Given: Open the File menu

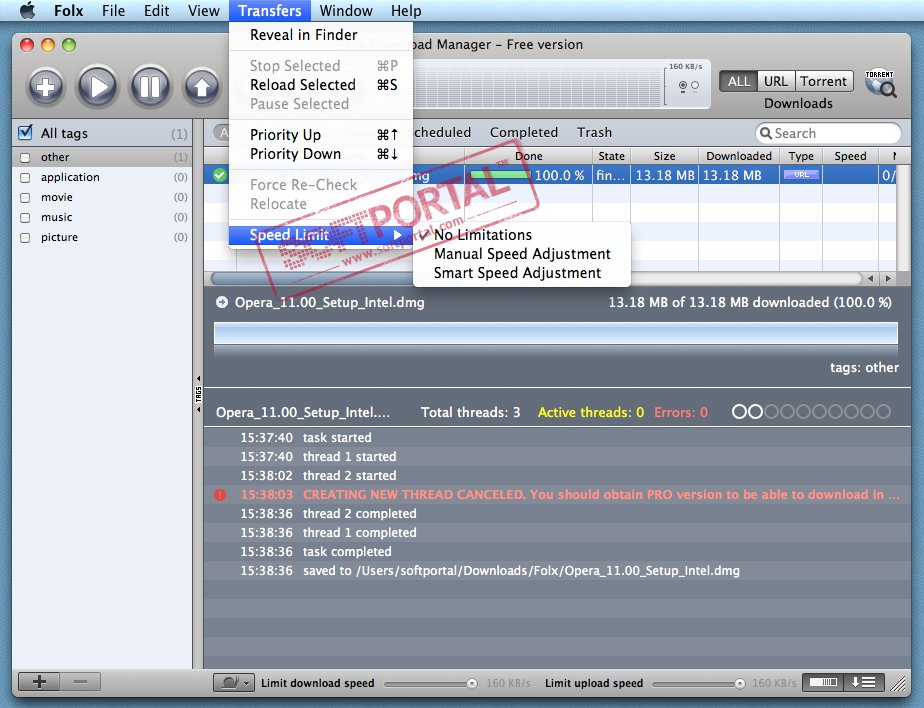Looking at the screenshot, I should (113, 11).
